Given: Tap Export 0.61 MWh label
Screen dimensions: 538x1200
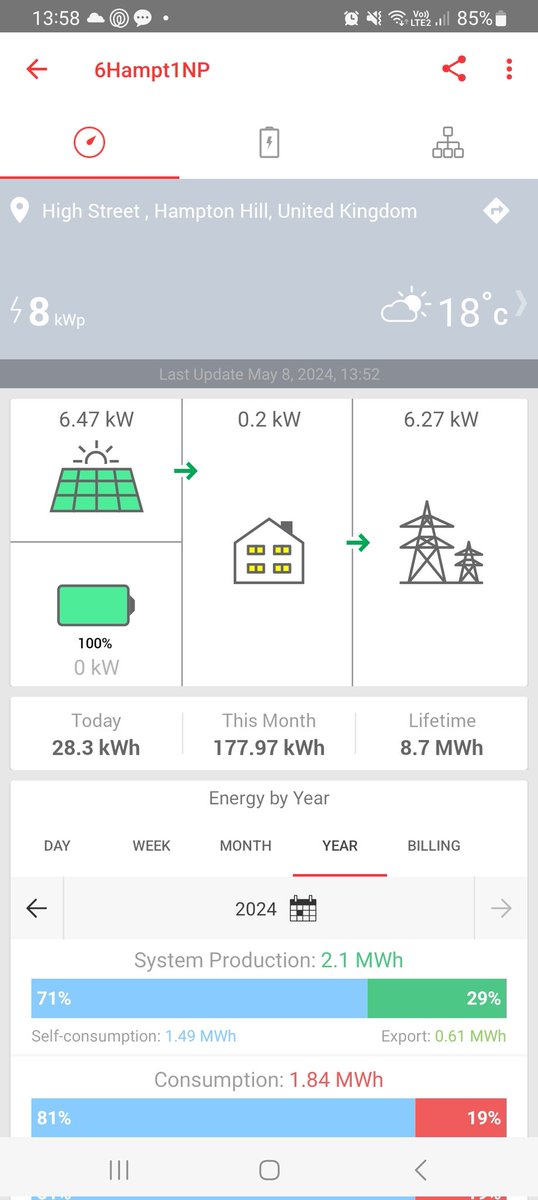Looking at the screenshot, I should pyautogui.click(x=444, y=1036).
